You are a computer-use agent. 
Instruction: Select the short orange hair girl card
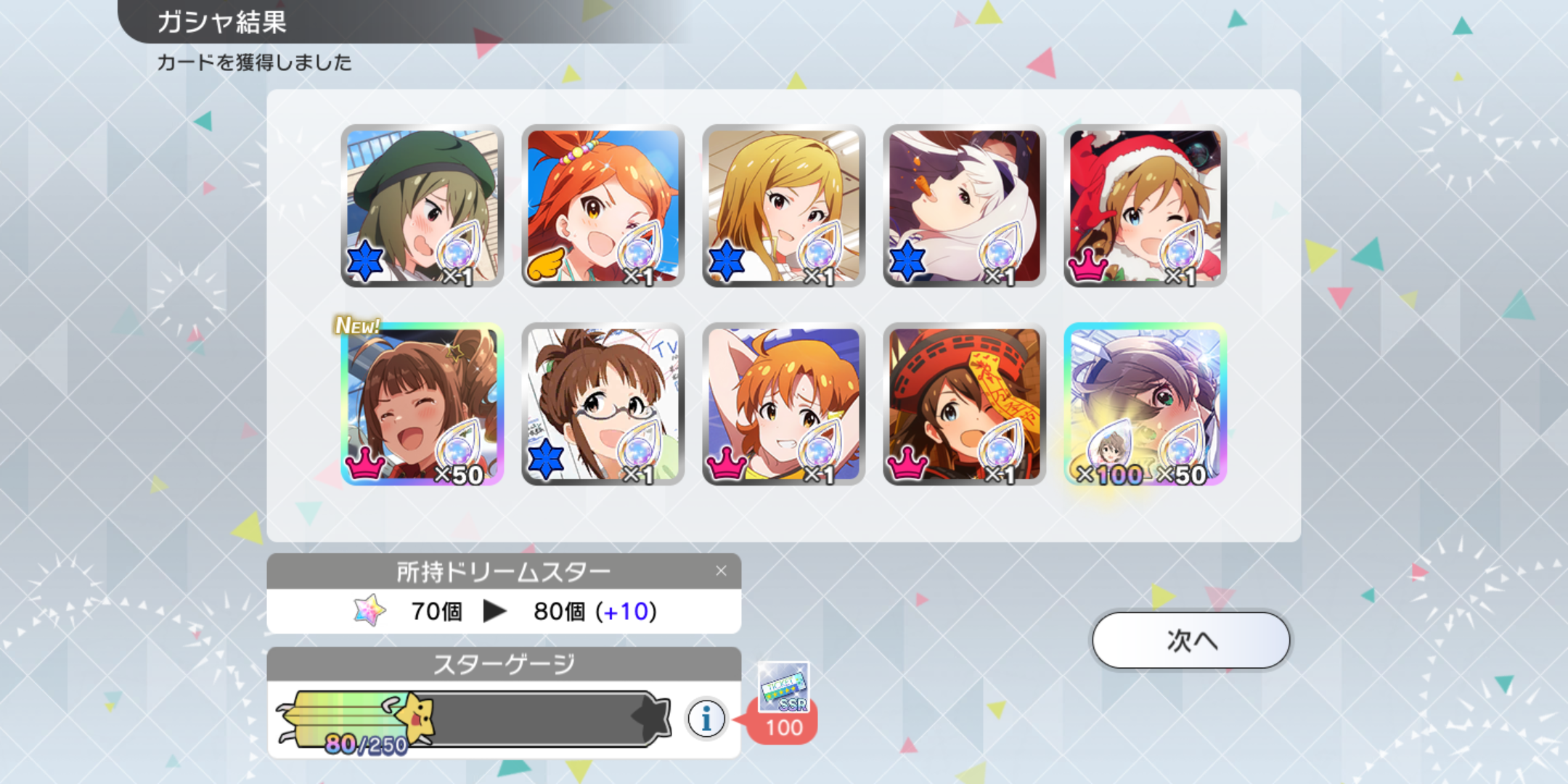(783, 404)
